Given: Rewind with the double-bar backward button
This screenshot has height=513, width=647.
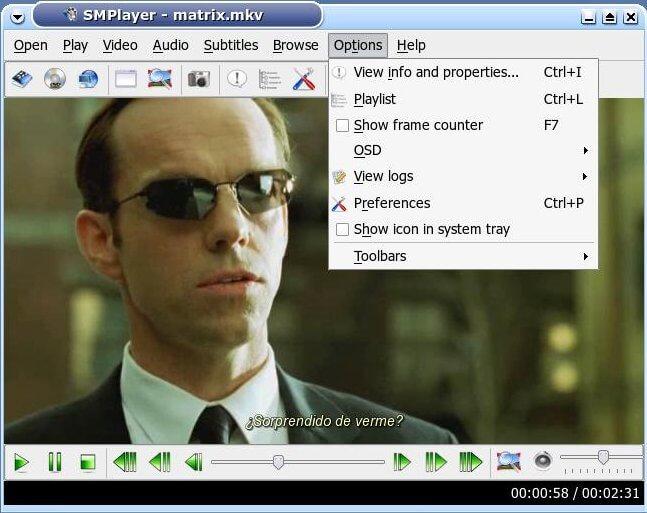Looking at the screenshot, I should (160, 462).
